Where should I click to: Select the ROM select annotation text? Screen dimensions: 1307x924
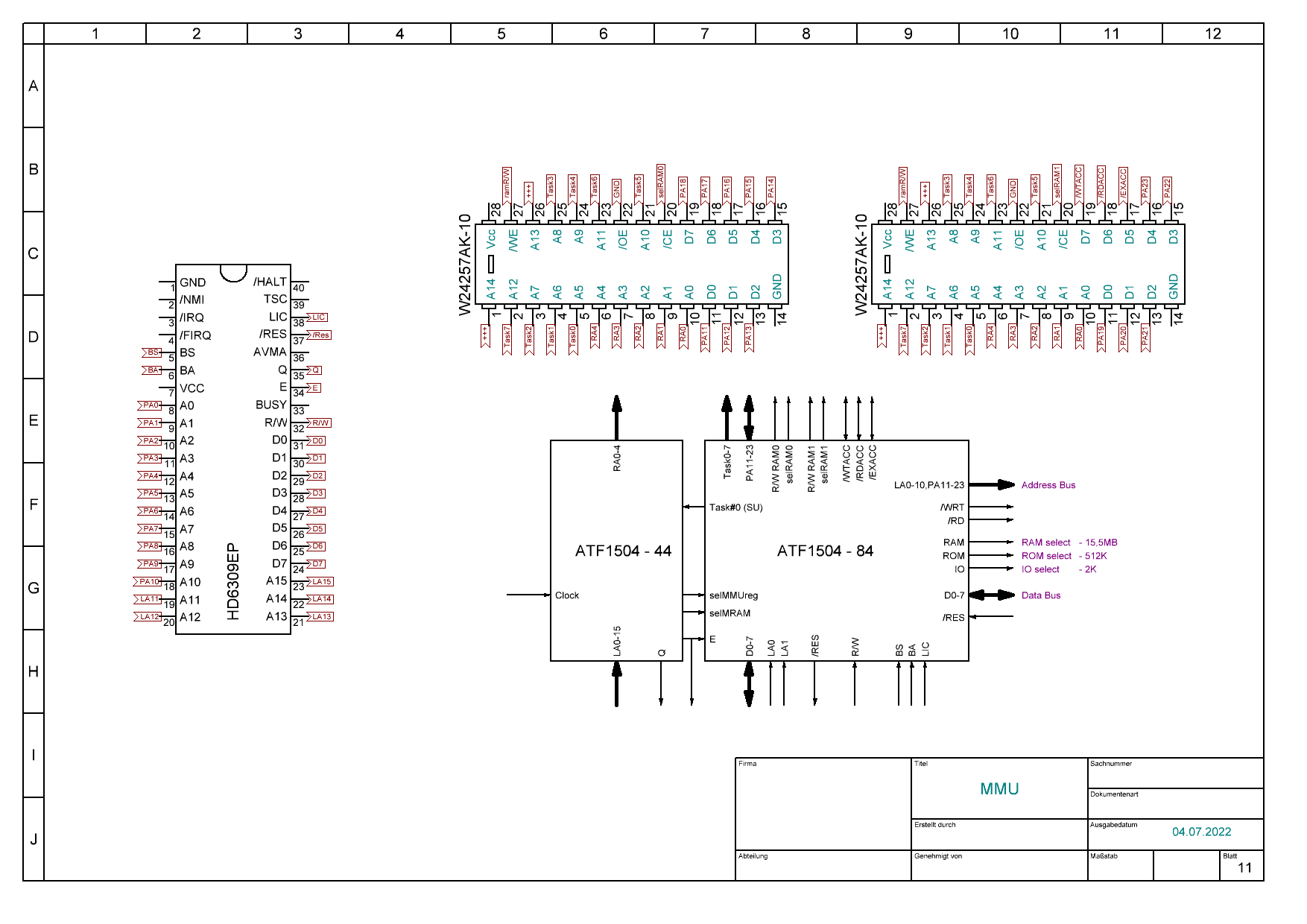(x=1046, y=556)
